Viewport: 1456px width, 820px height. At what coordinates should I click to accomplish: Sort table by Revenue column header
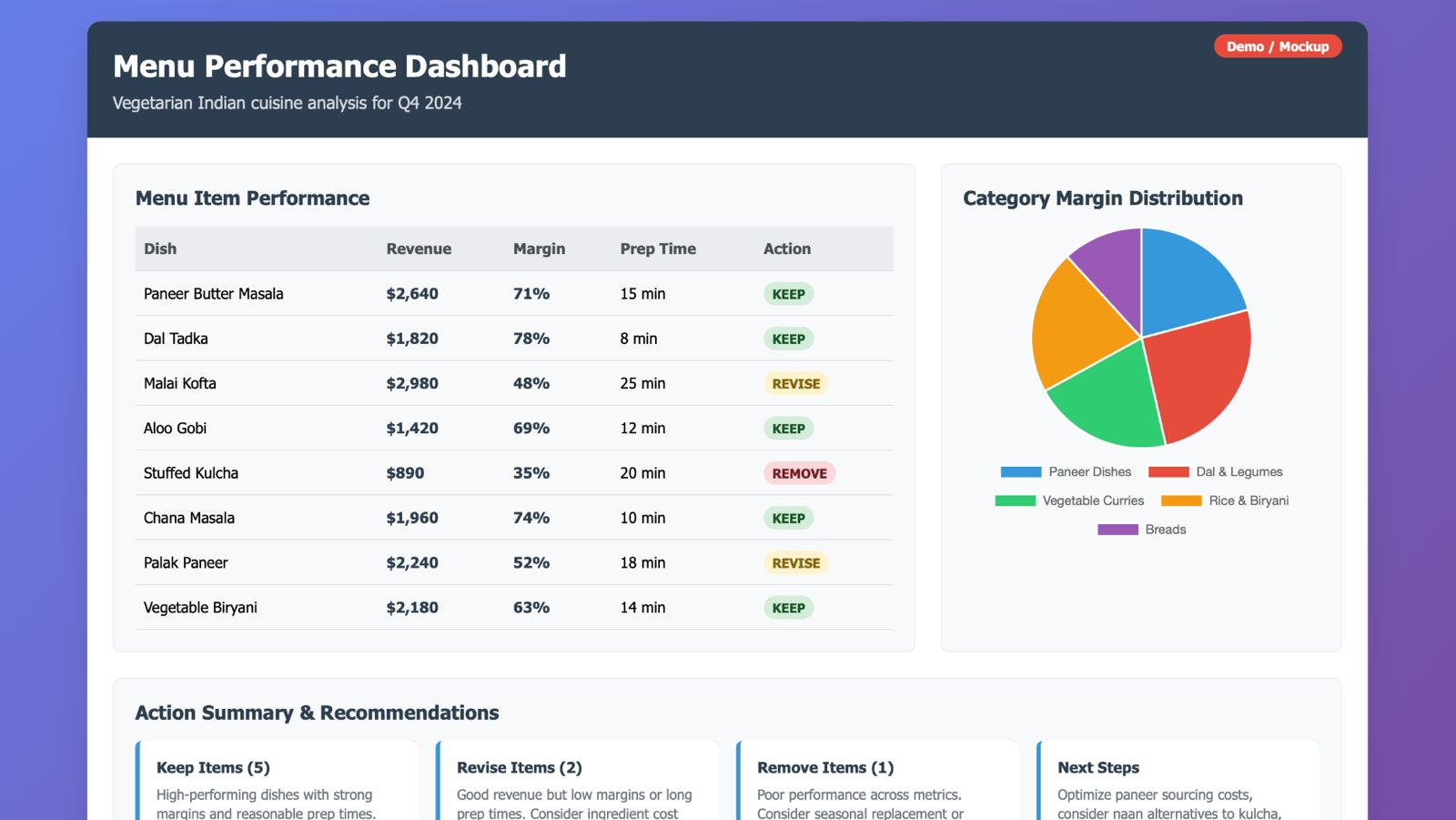(x=419, y=248)
